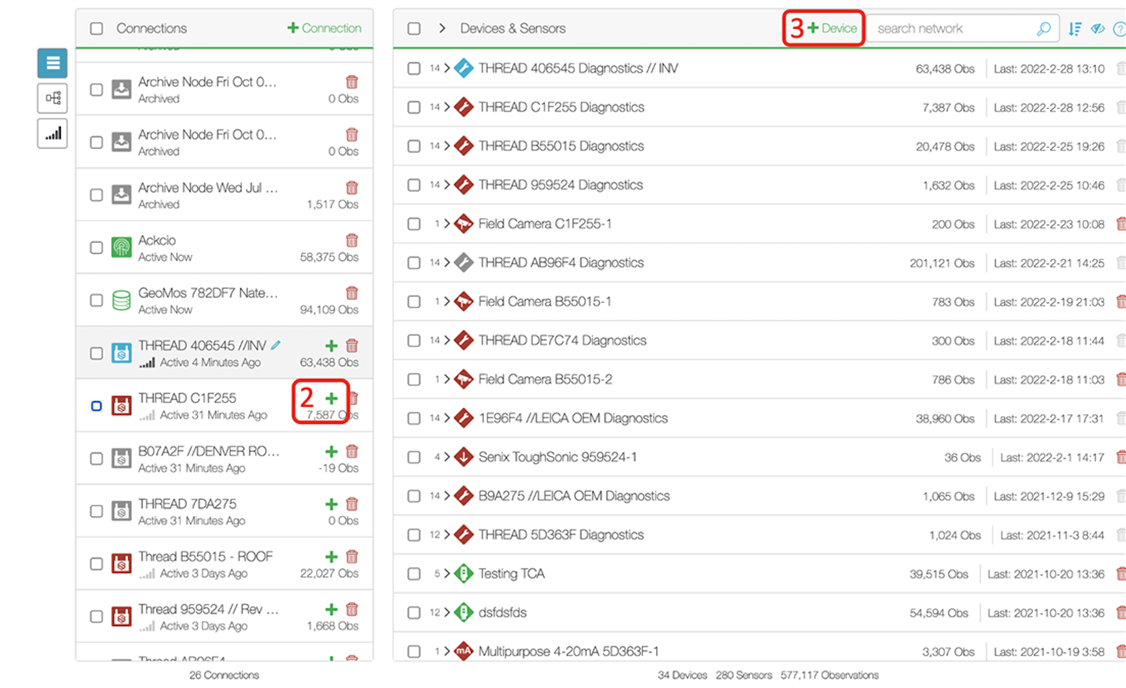Click the green plus on Thread B55015 - ROOF
Viewport: 1126px width, 688px height.
click(x=331, y=557)
